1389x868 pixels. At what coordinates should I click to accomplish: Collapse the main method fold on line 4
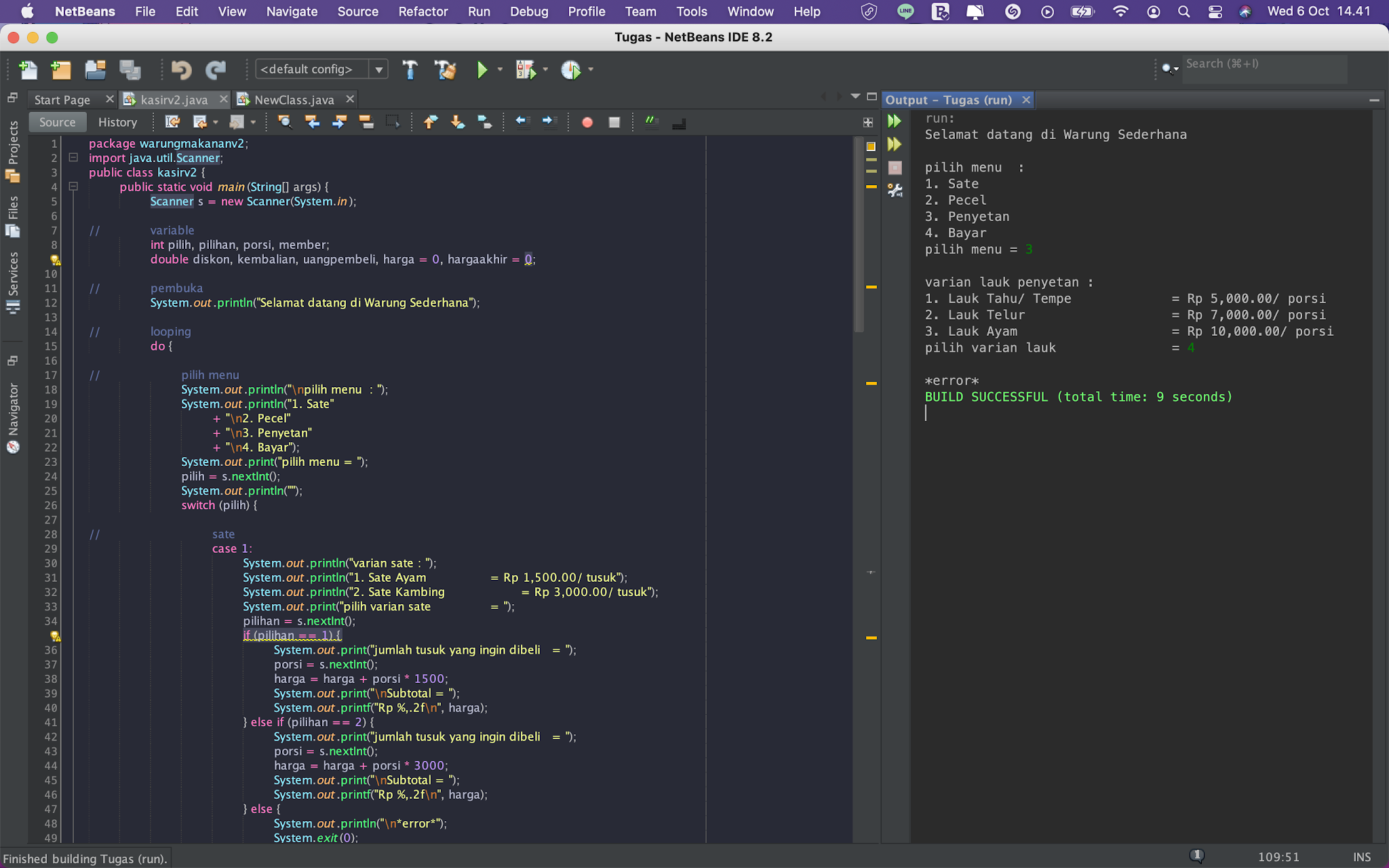point(73,186)
